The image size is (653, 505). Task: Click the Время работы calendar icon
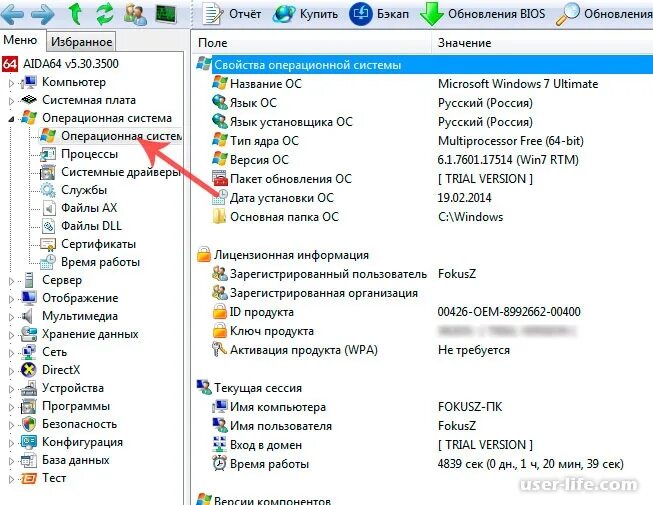coord(48,262)
